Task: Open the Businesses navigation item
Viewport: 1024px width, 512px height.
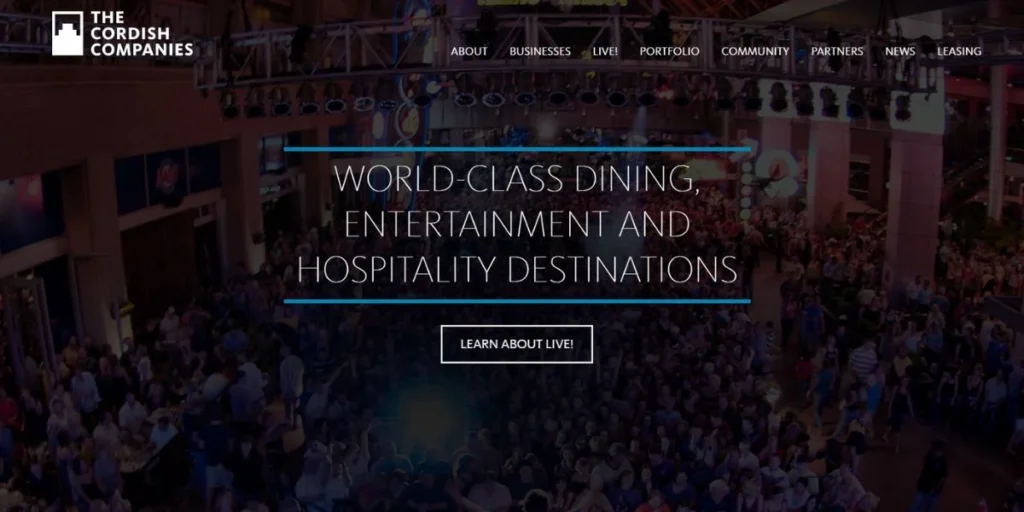Action: [540, 52]
